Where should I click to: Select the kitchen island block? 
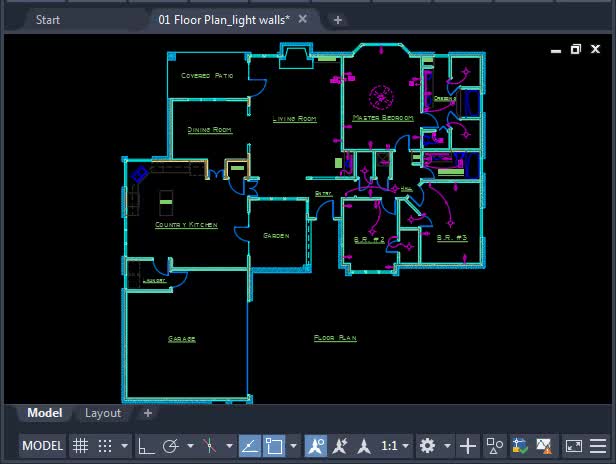coord(166,202)
